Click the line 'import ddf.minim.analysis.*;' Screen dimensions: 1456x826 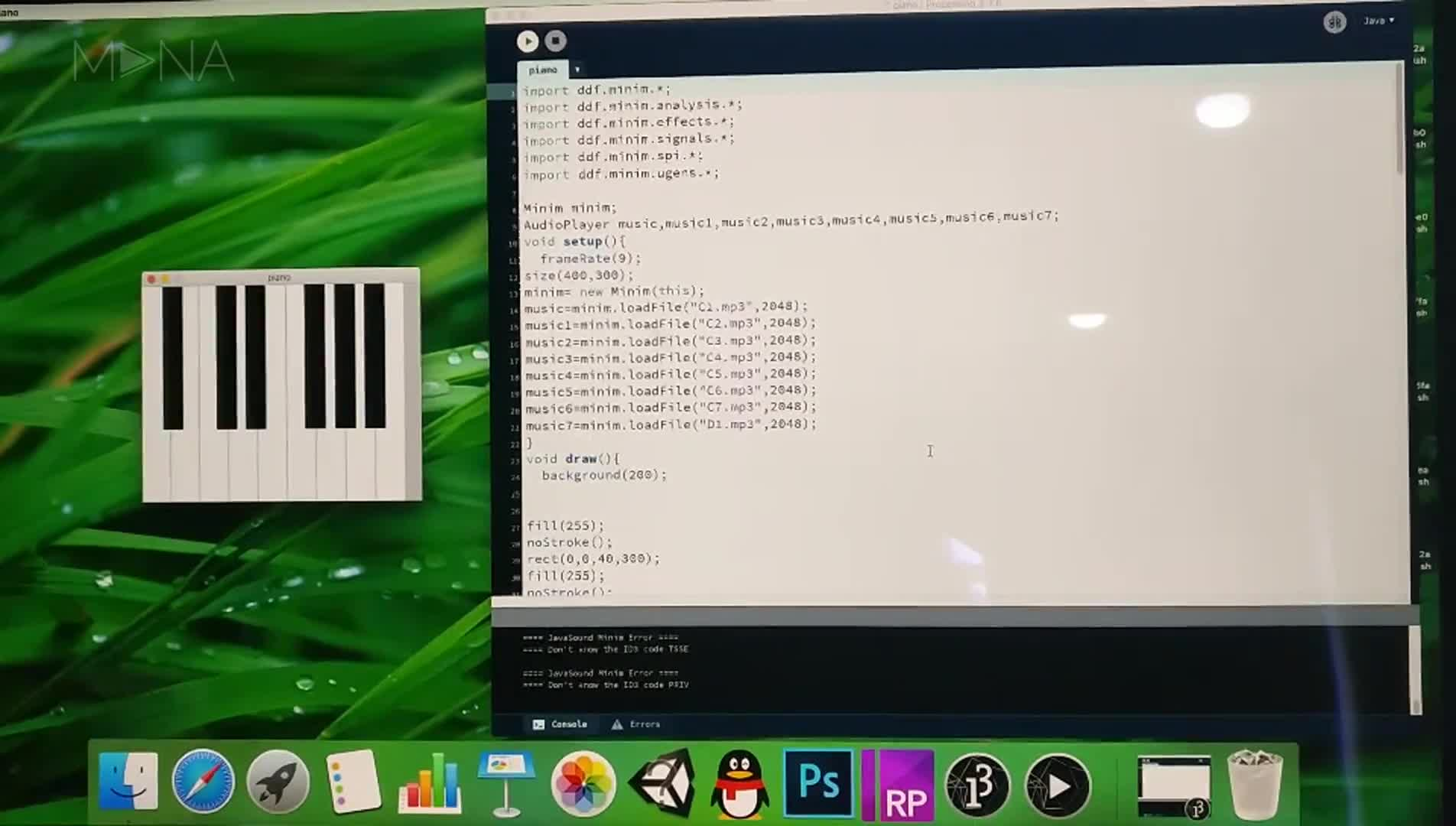[633, 106]
